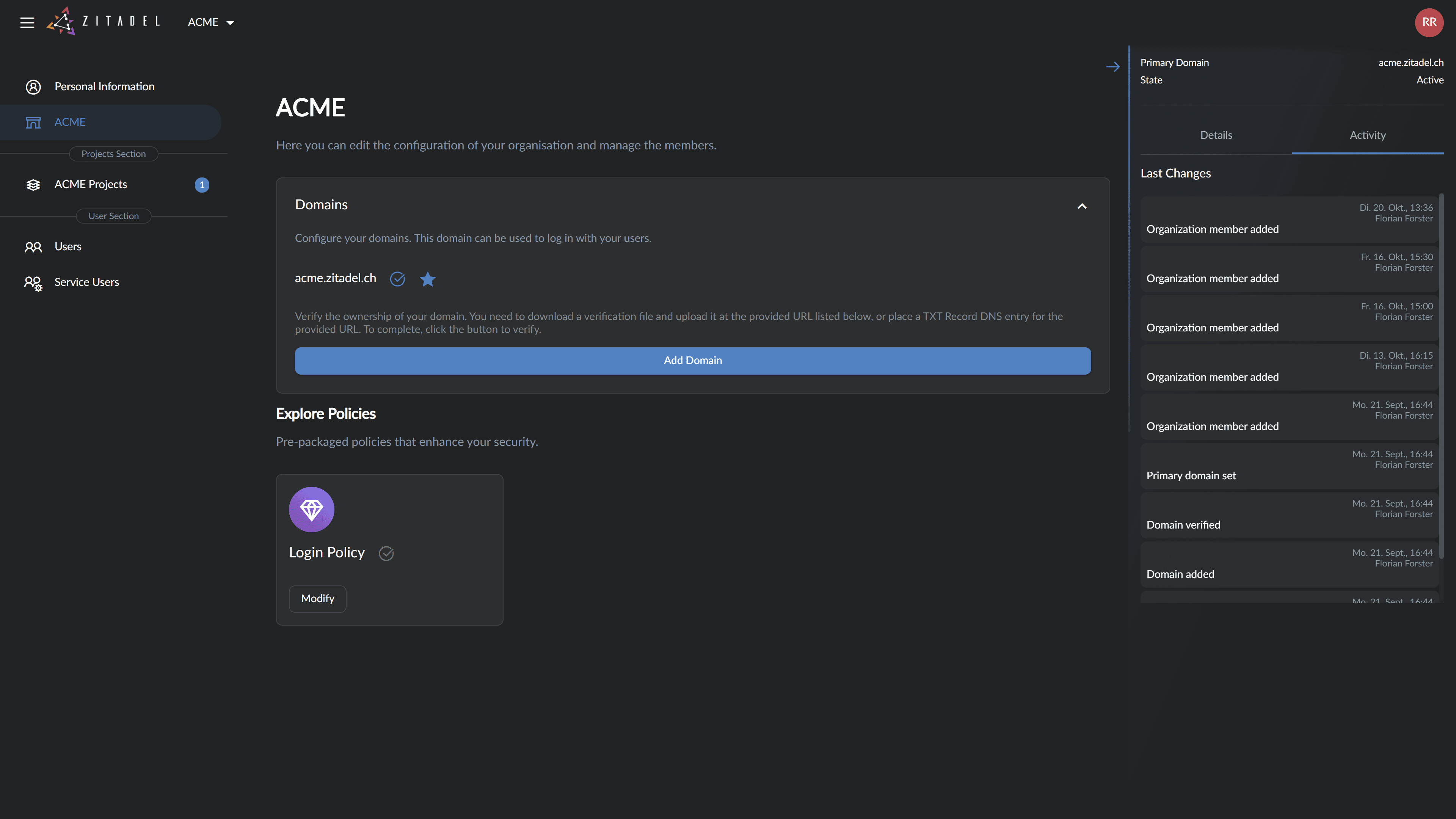Image resolution: width=1456 pixels, height=819 pixels.
Task: Open Users in the sidebar
Action: click(x=68, y=246)
